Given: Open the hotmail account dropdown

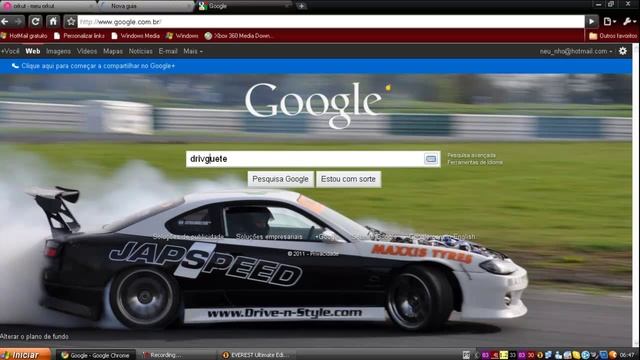Looking at the screenshot, I should (x=576, y=51).
